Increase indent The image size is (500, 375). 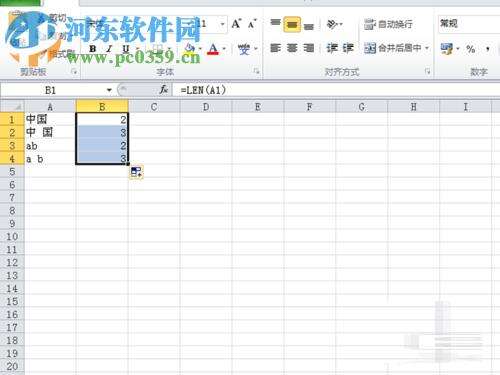tap(348, 48)
